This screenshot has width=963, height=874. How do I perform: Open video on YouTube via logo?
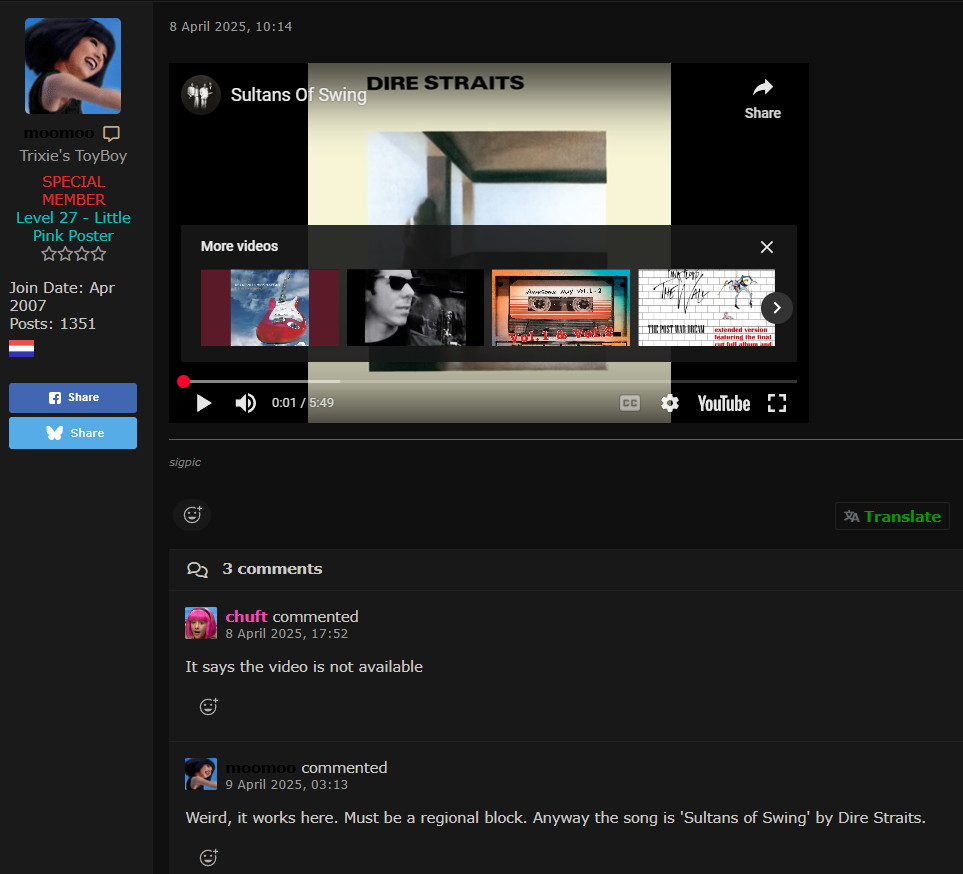pos(723,403)
